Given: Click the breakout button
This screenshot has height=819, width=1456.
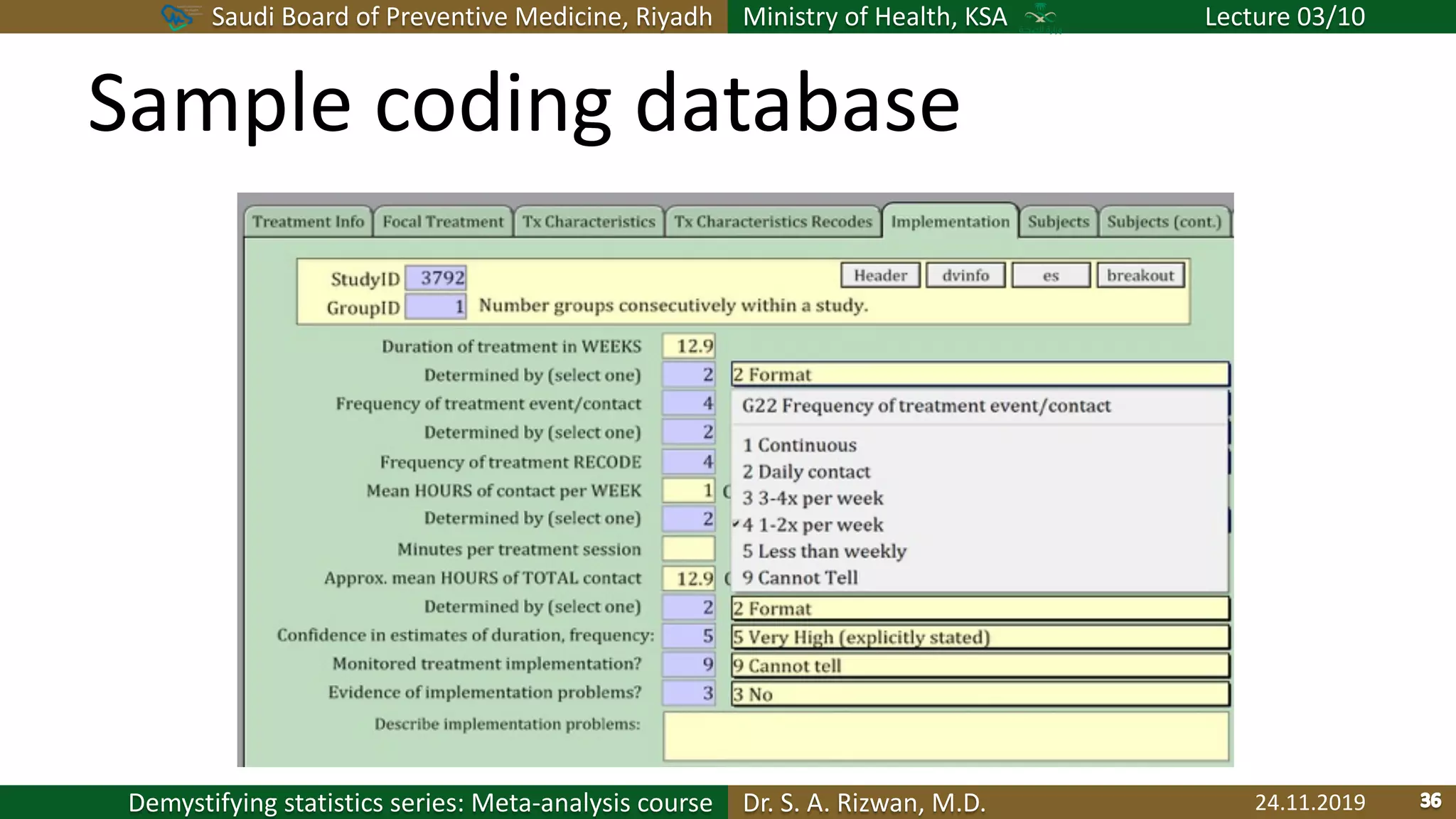Looking at the screenshot, I should 1140,275.
